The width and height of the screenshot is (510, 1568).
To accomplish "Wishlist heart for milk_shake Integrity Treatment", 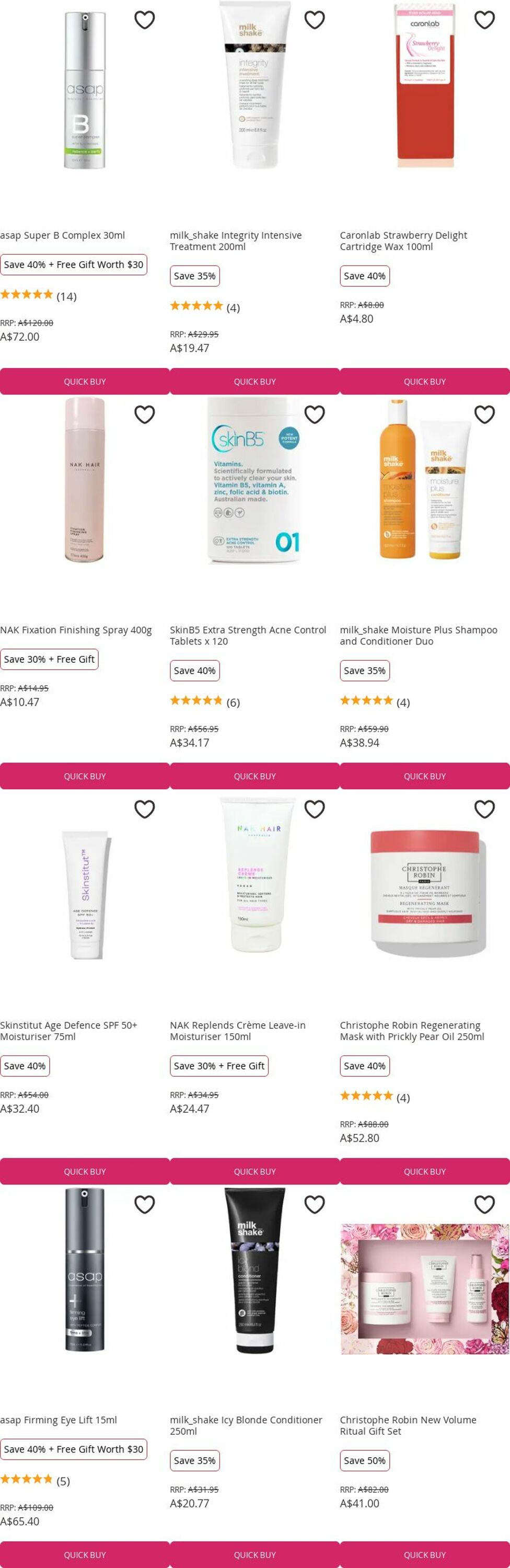I will (x=314, y=20).
